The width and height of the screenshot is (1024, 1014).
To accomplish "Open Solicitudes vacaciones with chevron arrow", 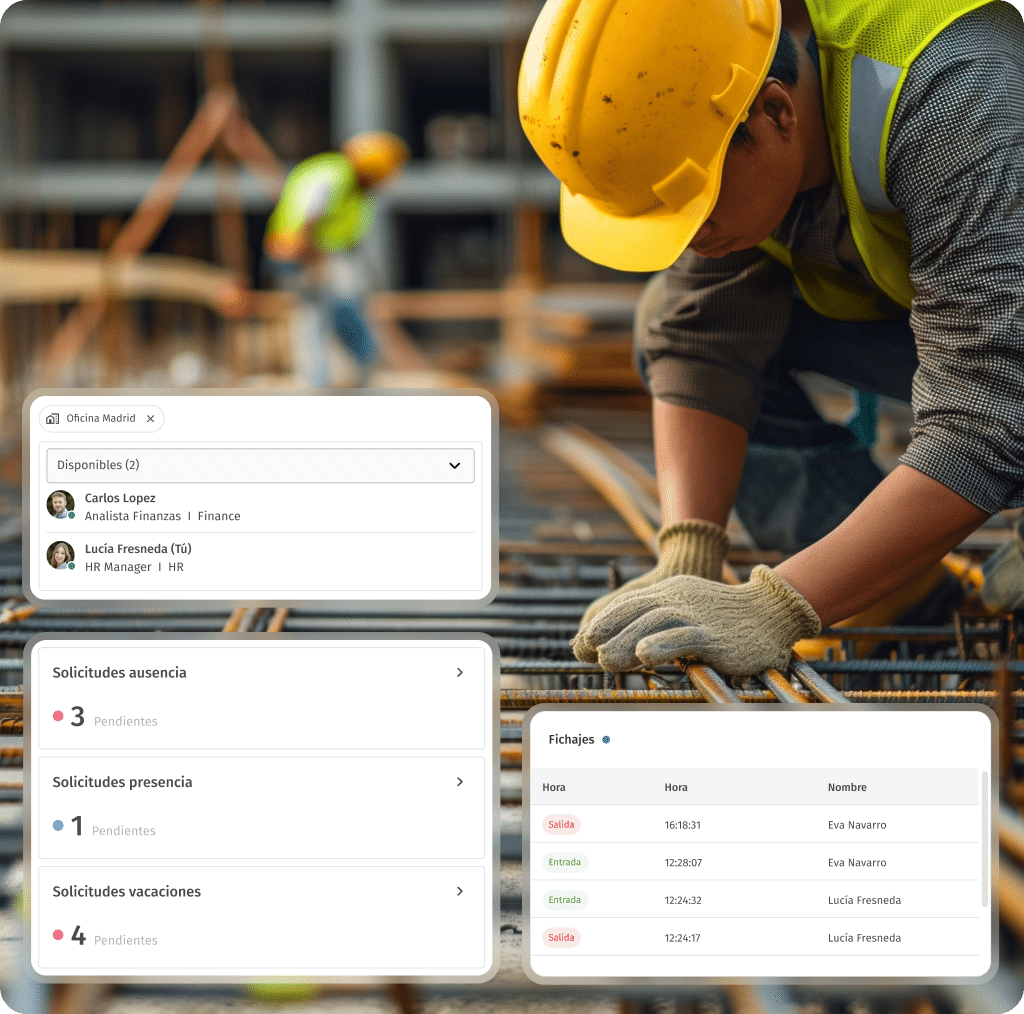I will tap(460, 891).
